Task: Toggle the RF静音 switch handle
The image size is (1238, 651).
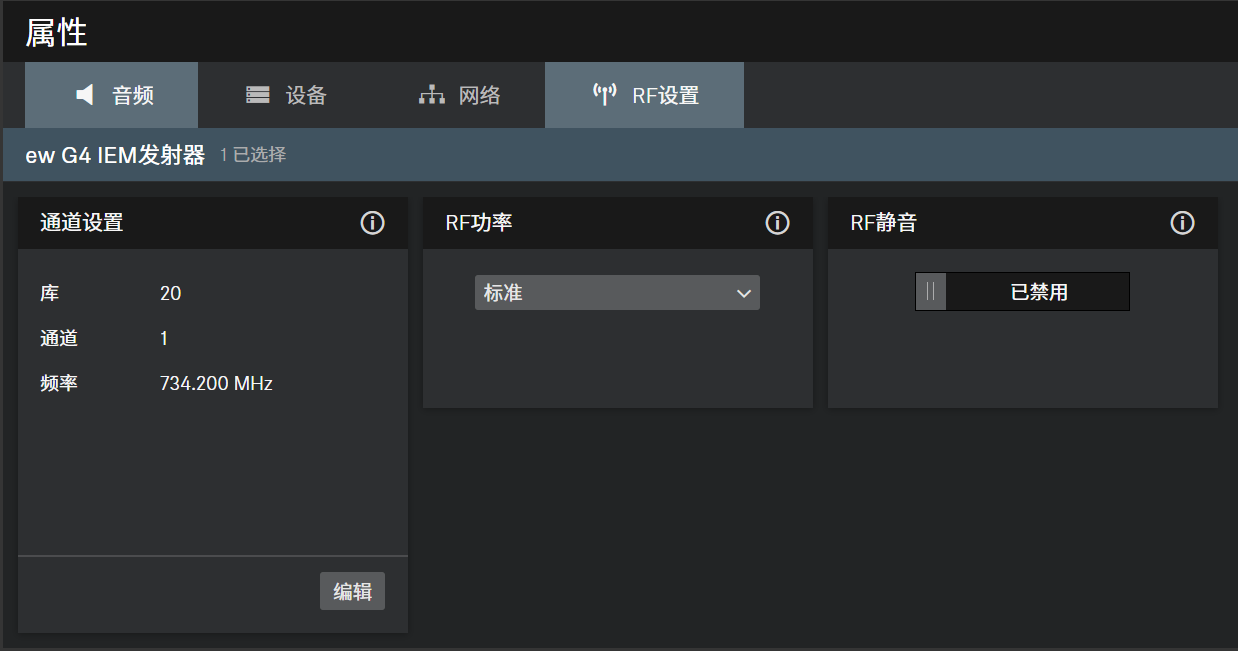Action: (x=931, y=292)
